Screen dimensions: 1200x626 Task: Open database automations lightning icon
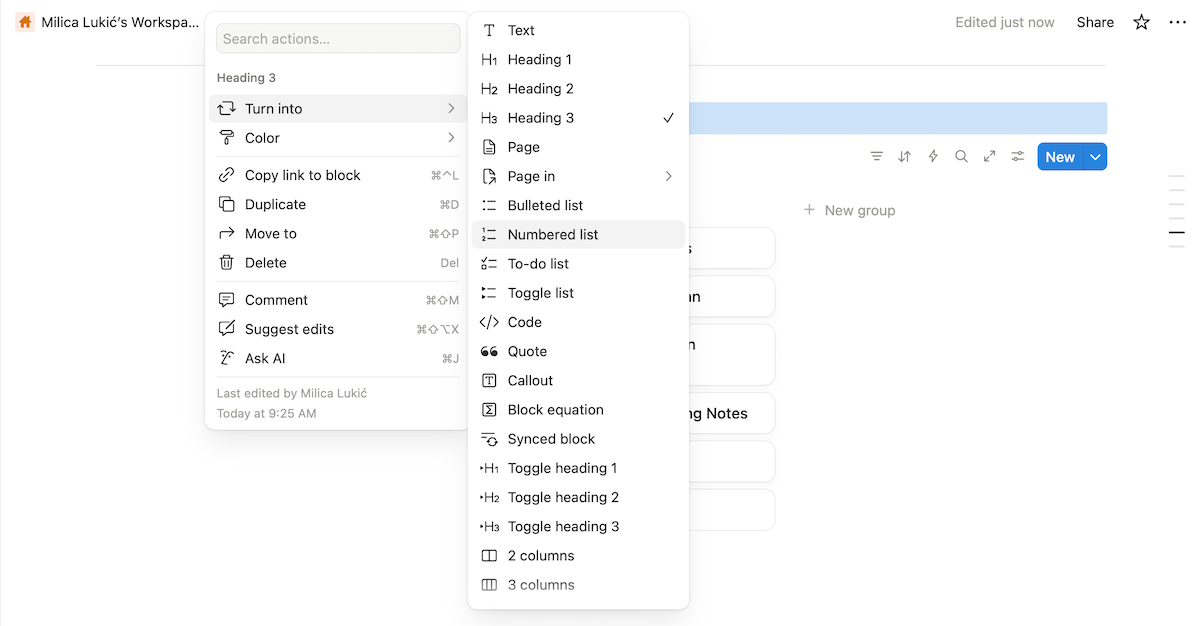933,156
